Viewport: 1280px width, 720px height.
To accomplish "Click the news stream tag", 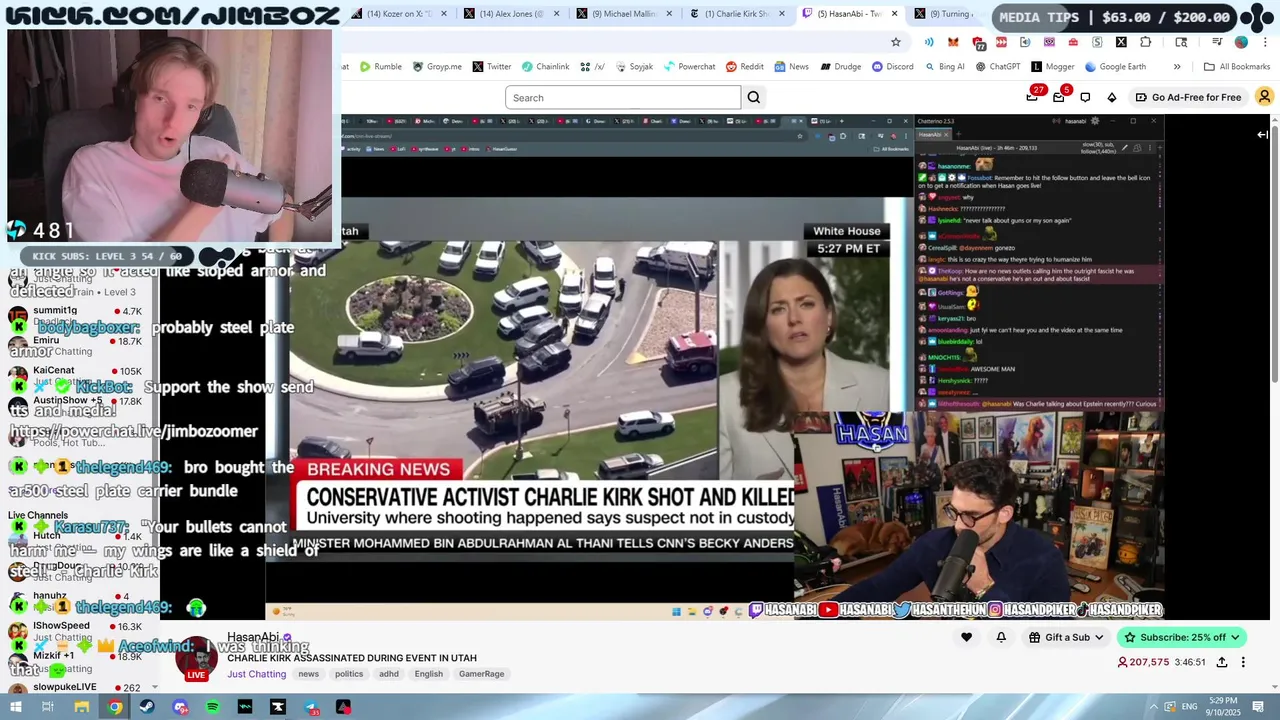I will click(x=308, y=674).
